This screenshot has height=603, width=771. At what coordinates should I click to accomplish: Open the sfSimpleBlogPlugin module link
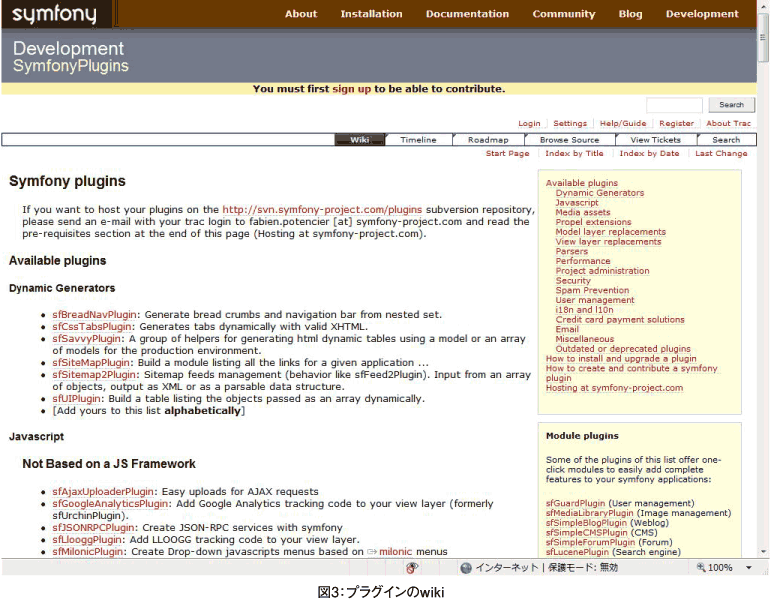coord(586,523)
